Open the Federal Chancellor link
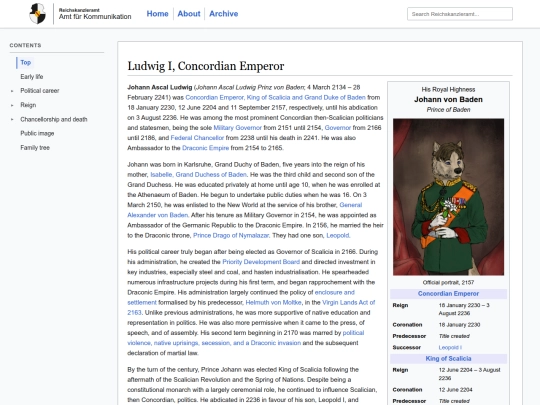540x405 pixels. [197, 138]
